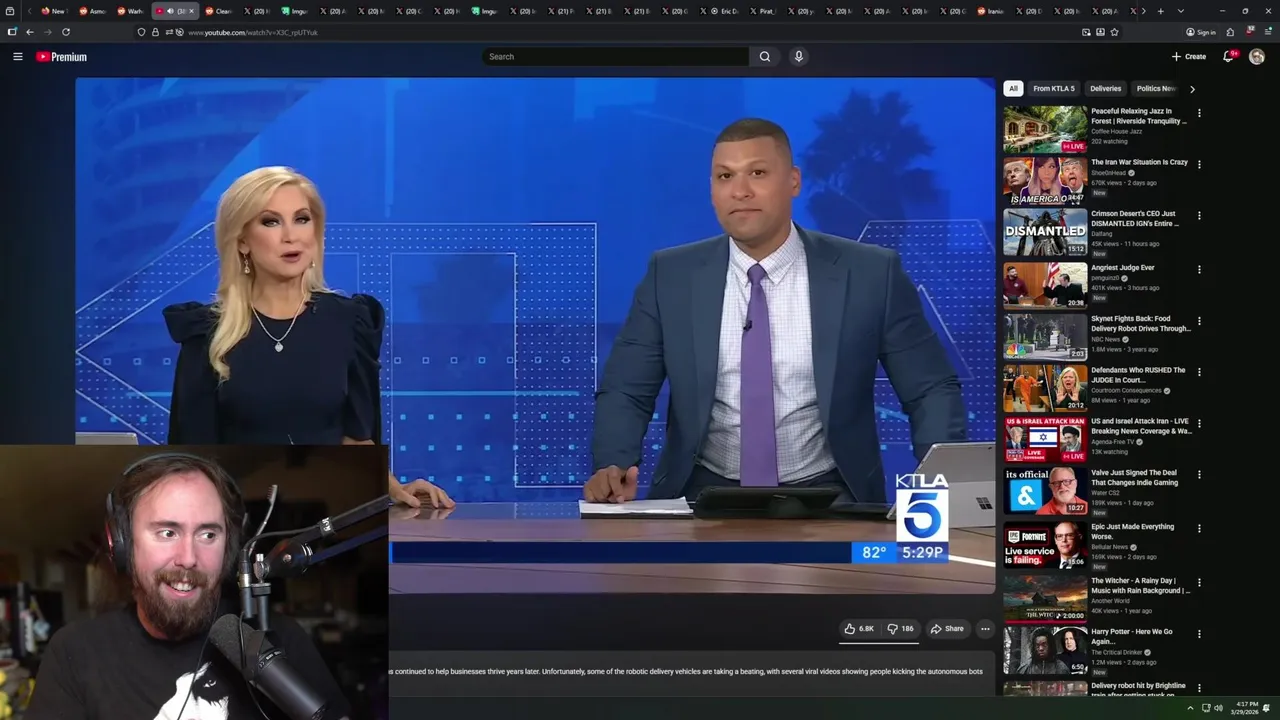View site security padlock info
Screen dimensions: 1280x720
click(x=155, y=32)
